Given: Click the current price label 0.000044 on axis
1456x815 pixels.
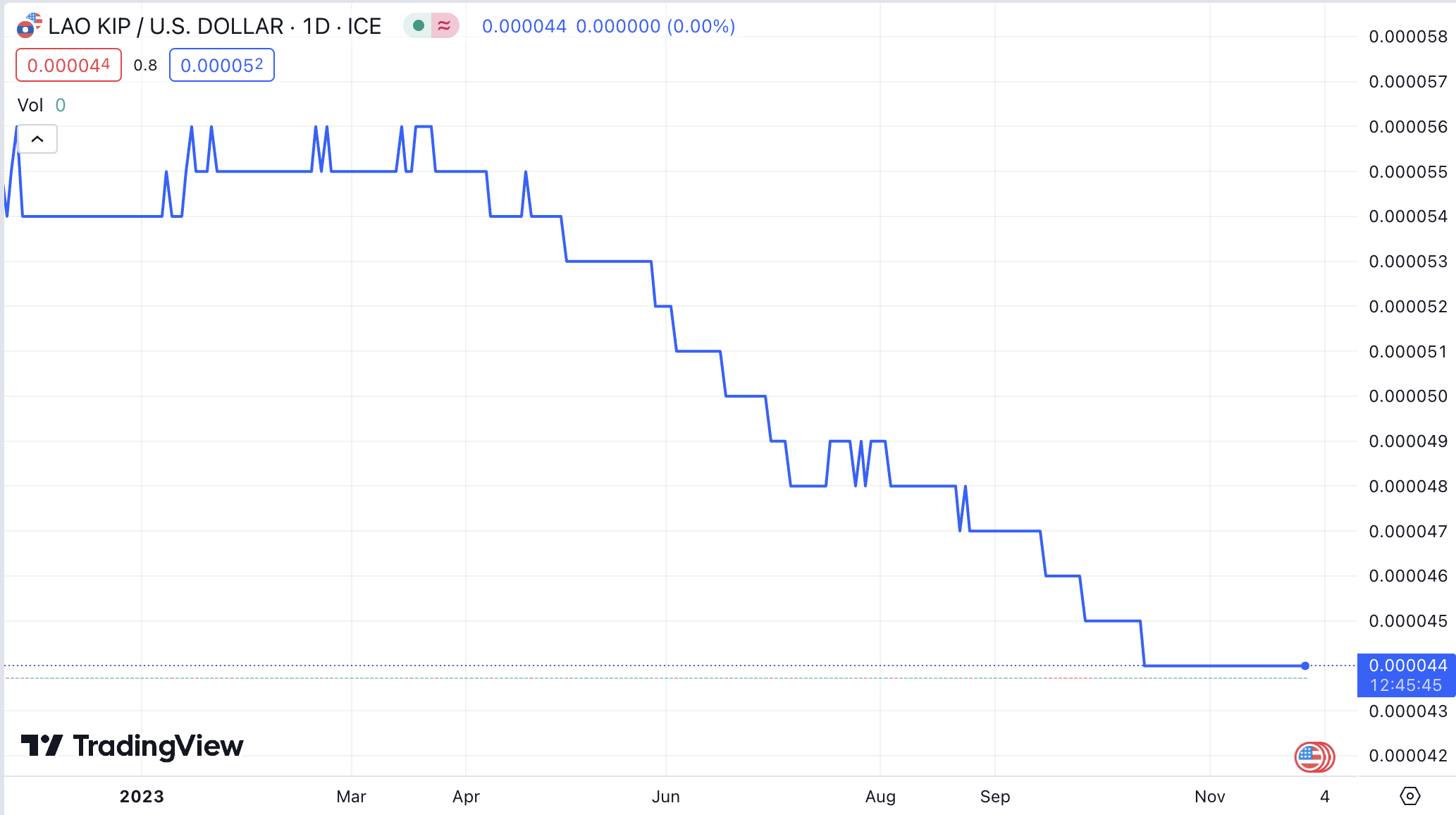Looking at the screenshot, I should (x=1407, y=666).
